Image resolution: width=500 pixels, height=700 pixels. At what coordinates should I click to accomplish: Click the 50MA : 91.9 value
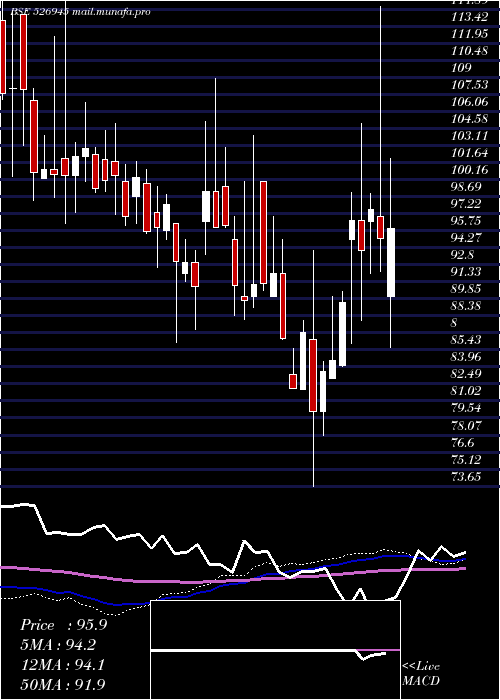63,684
